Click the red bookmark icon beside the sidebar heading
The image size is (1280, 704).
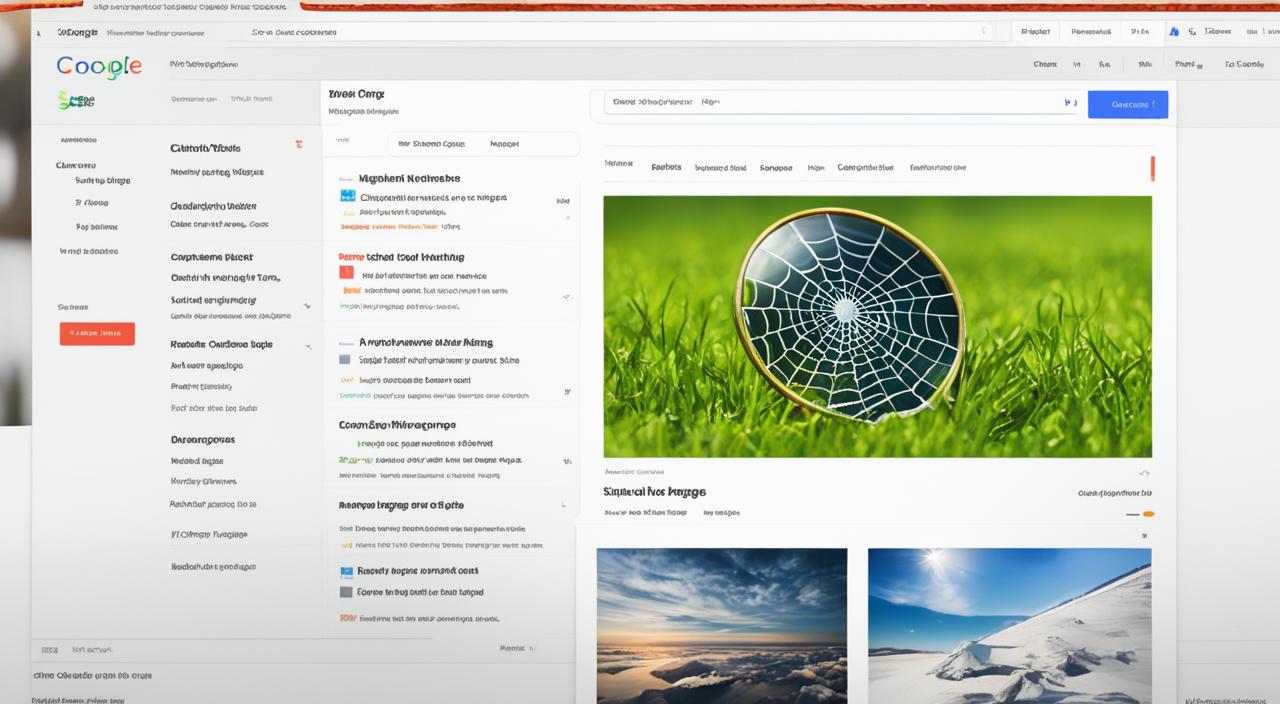click(x=298, y=144)
